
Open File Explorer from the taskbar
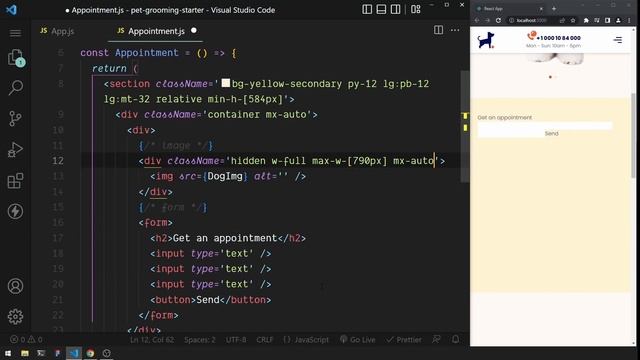click(x=25, y=353)
